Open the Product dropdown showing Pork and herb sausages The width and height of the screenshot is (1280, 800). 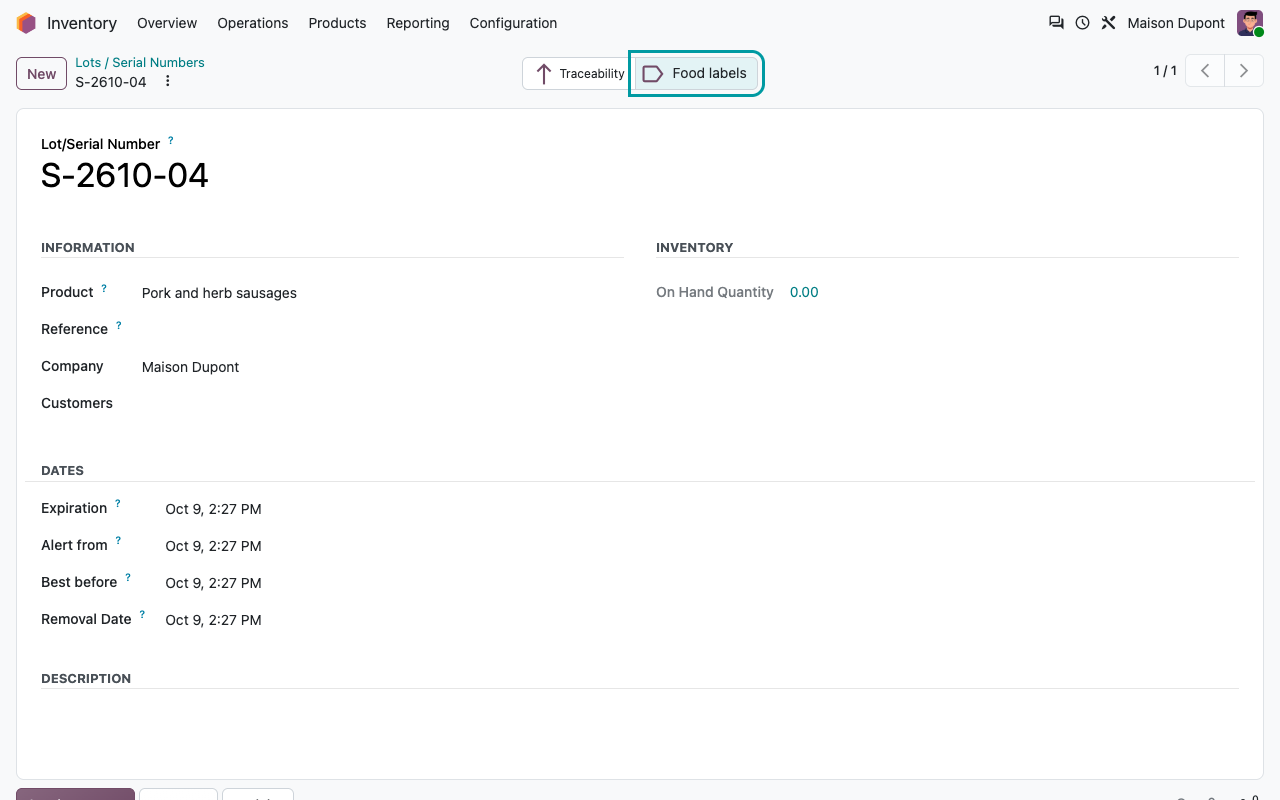click(382, 293)
